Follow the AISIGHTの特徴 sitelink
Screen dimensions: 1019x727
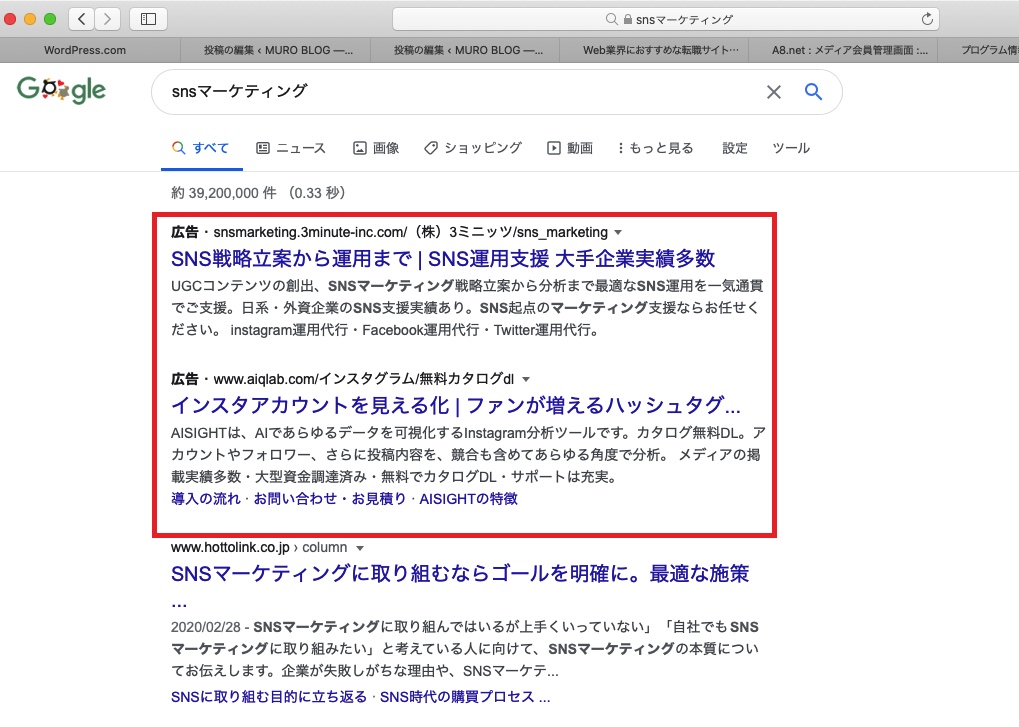(469, 499)
